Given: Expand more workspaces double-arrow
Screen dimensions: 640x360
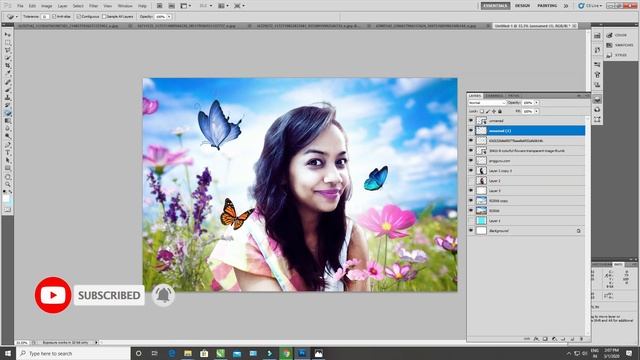Looking at the screenshot, I should pyautogui.click(x=566, y=6).
